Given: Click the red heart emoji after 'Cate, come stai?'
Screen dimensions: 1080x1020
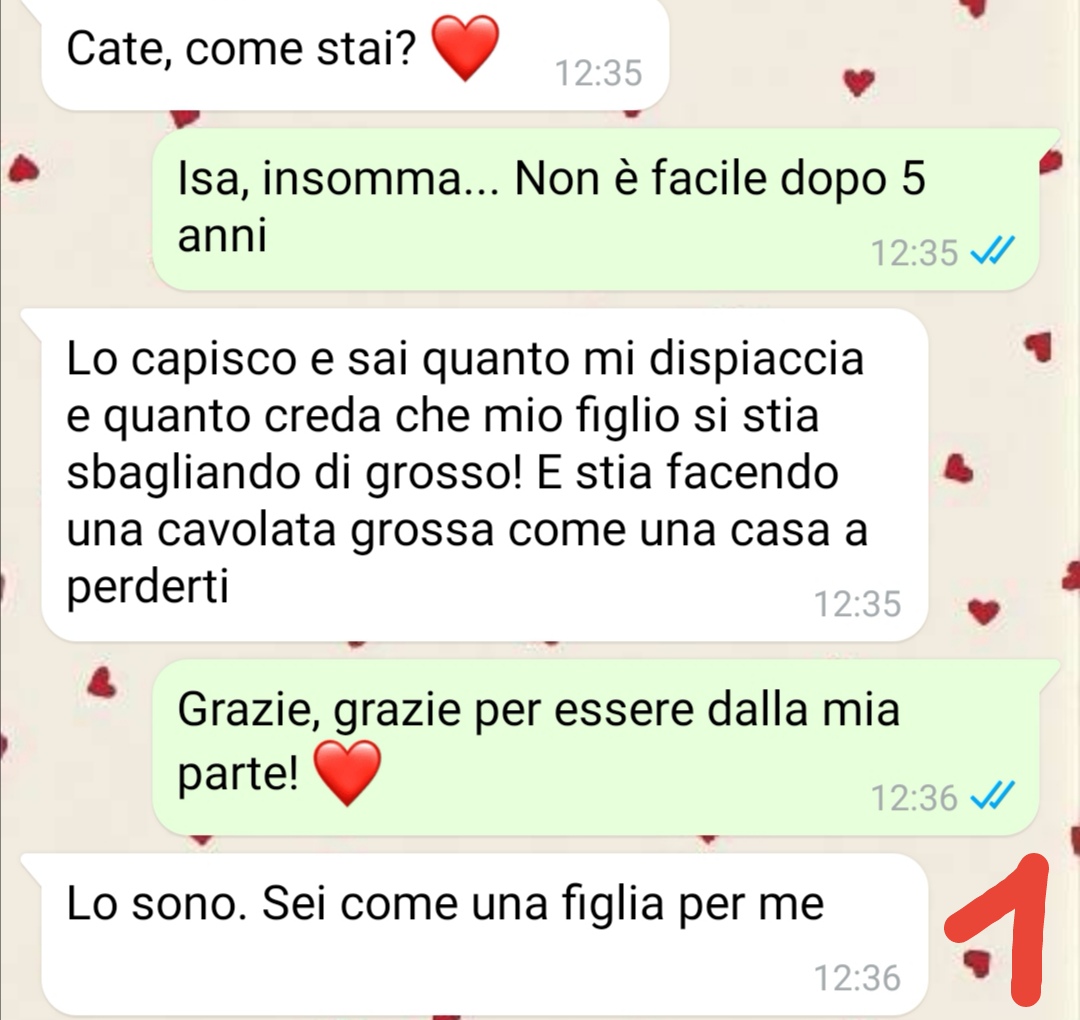Looking at the screenshot, I should click(x=464, y=48).
